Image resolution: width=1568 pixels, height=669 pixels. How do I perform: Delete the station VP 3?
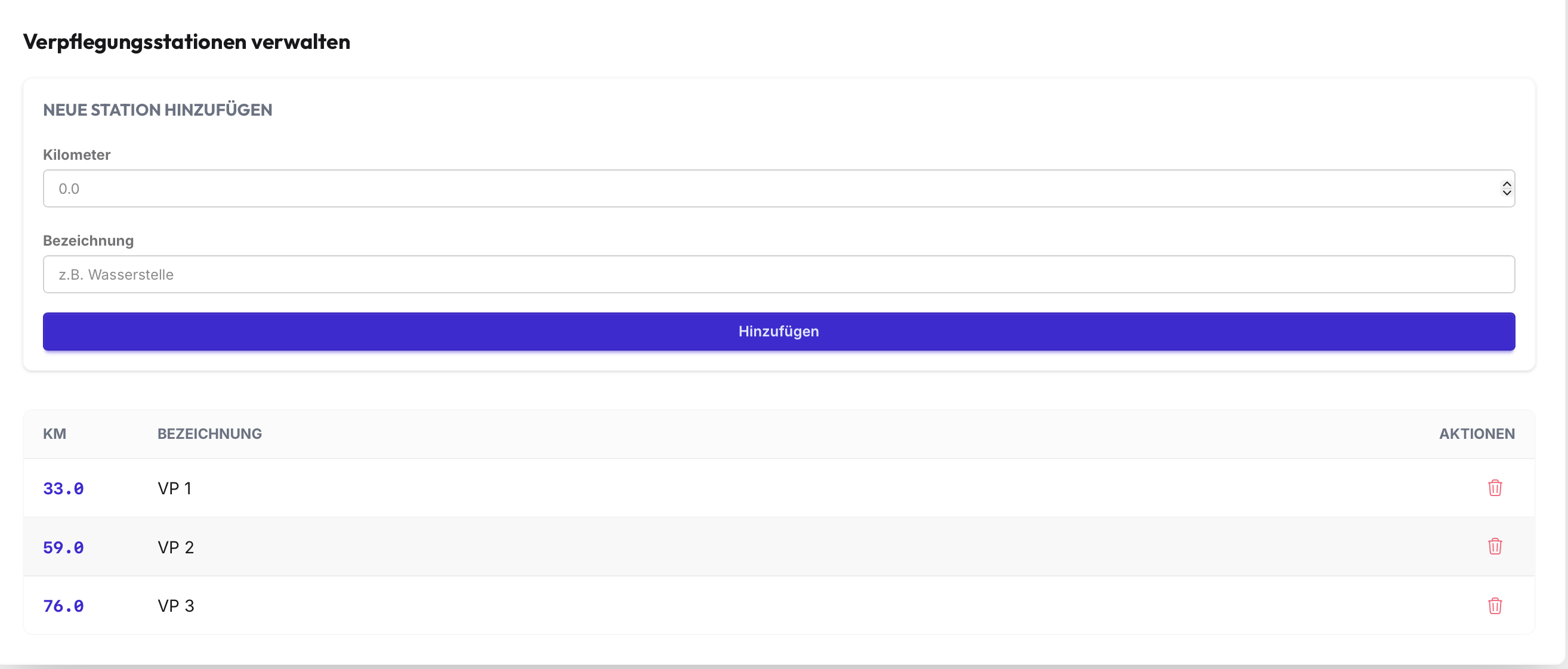coord(1496,606)
